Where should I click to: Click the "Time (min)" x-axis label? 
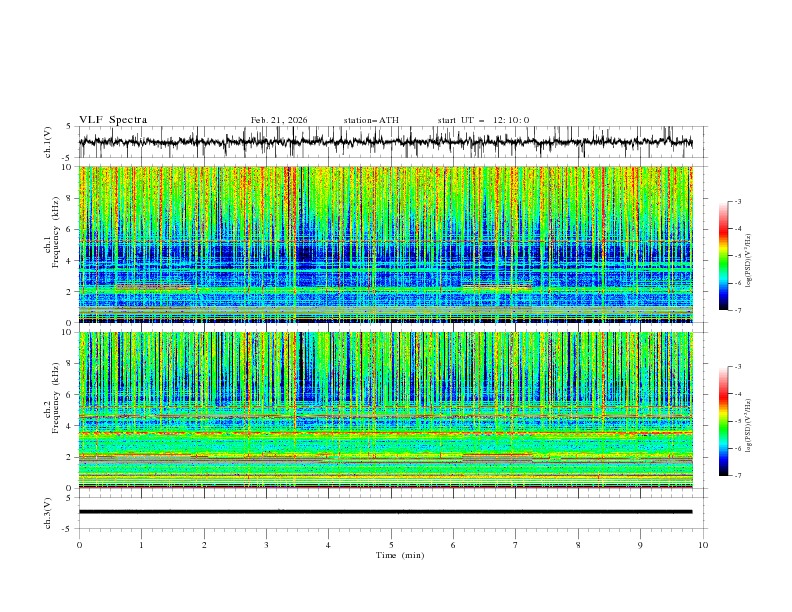tap(400, 555)
